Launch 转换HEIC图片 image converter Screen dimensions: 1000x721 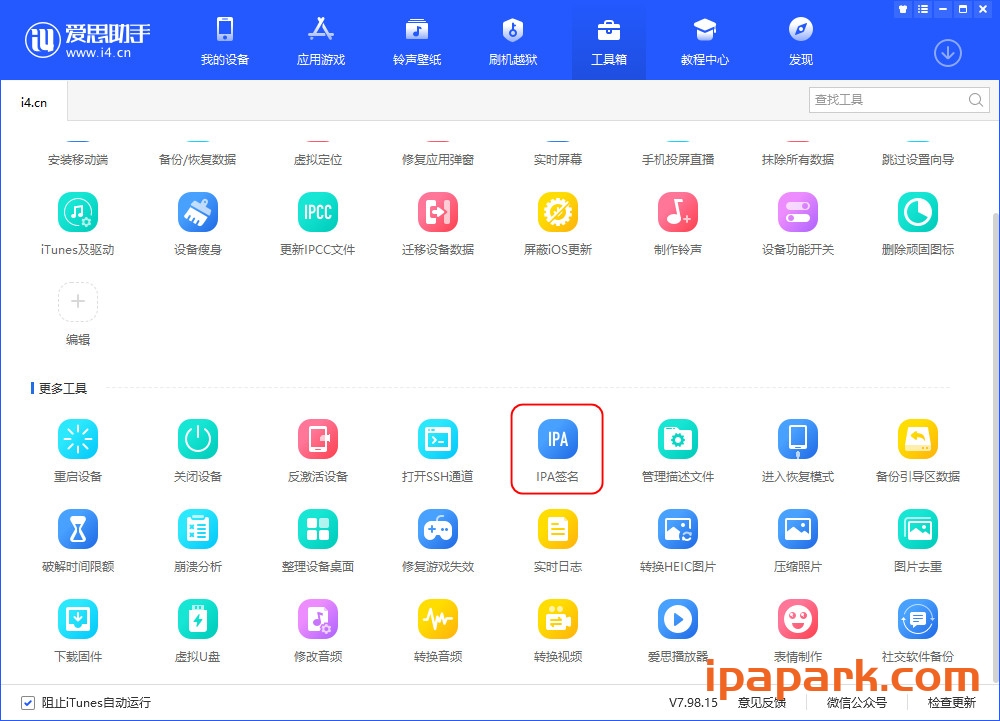pos(678,528)
